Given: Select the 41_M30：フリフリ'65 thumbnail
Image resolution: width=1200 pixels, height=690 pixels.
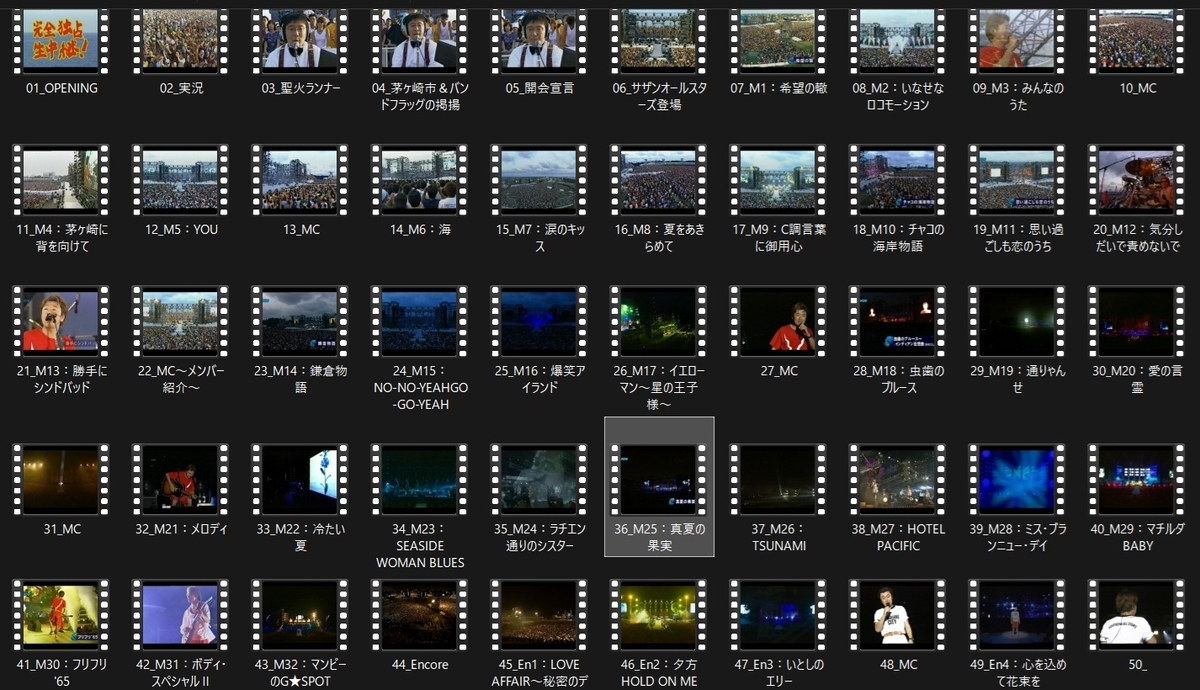Looking at the screenshot, I should [60, 615].
